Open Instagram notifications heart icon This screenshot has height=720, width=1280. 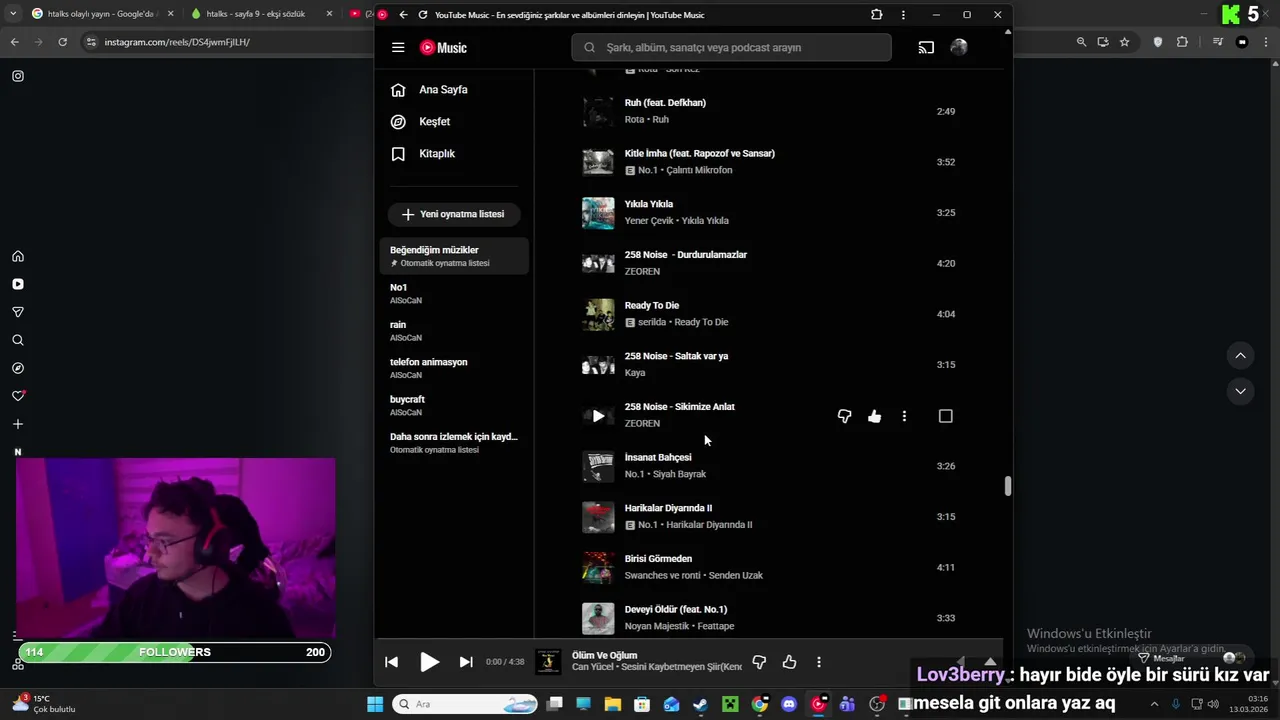coord(18,396)
